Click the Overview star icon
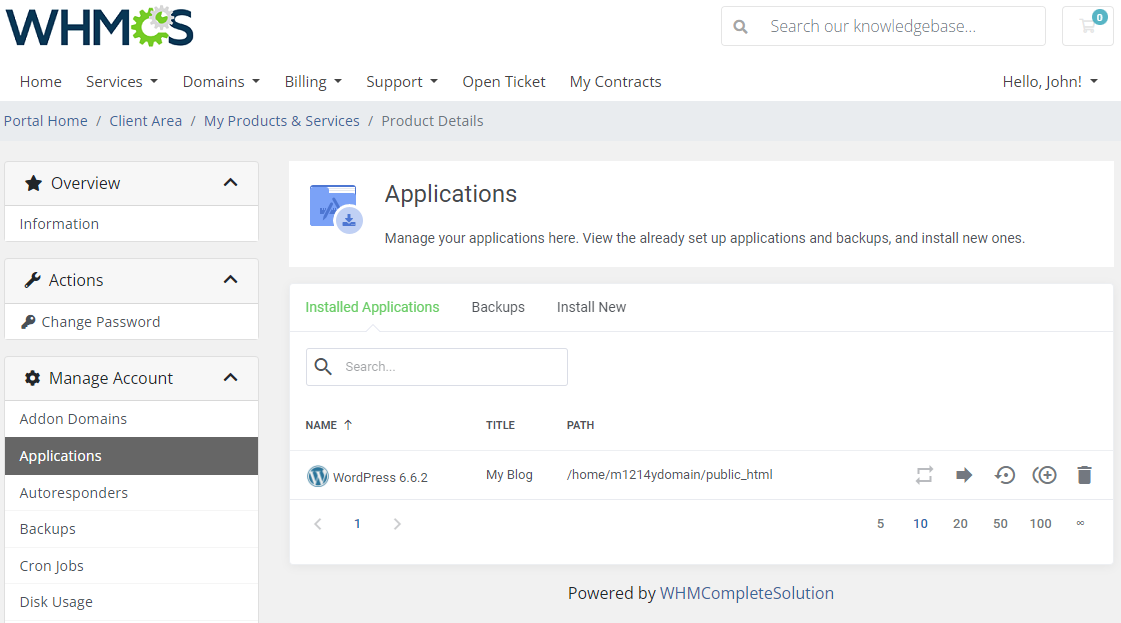This screenshot has width=1121, height=623. tap(33, 183)
